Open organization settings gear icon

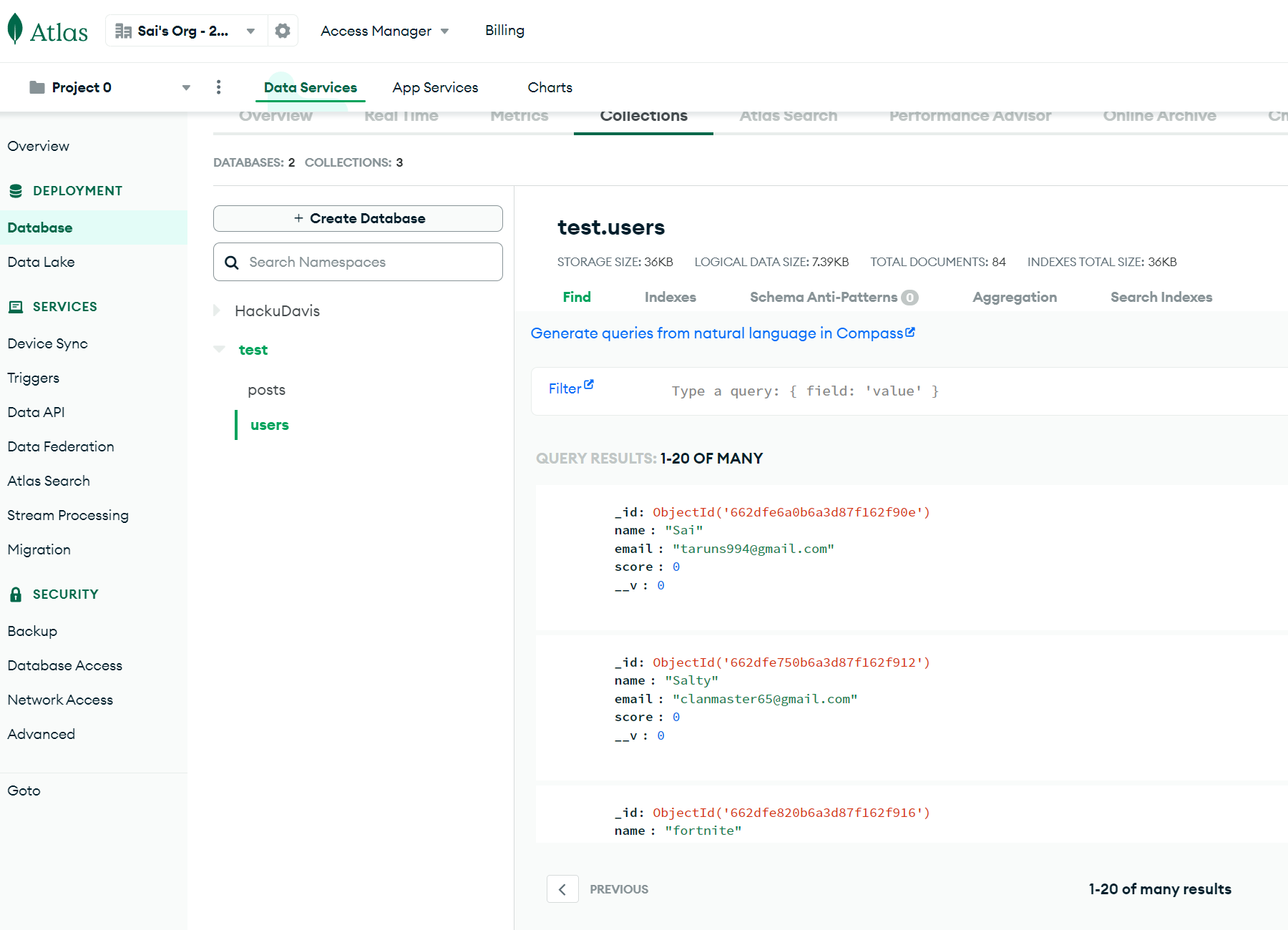point(283,31)
